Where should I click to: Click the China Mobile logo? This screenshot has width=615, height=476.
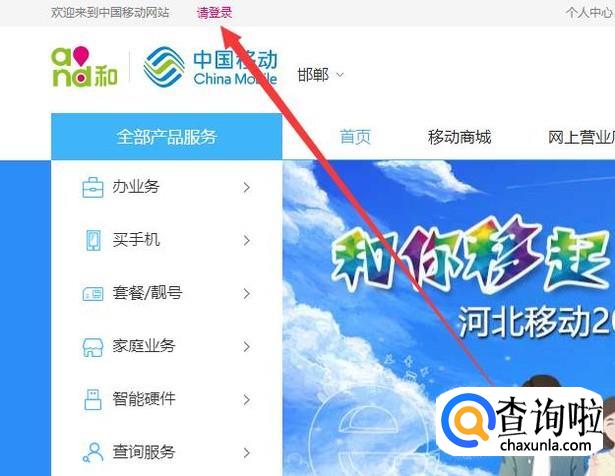(x=210, y=67)
